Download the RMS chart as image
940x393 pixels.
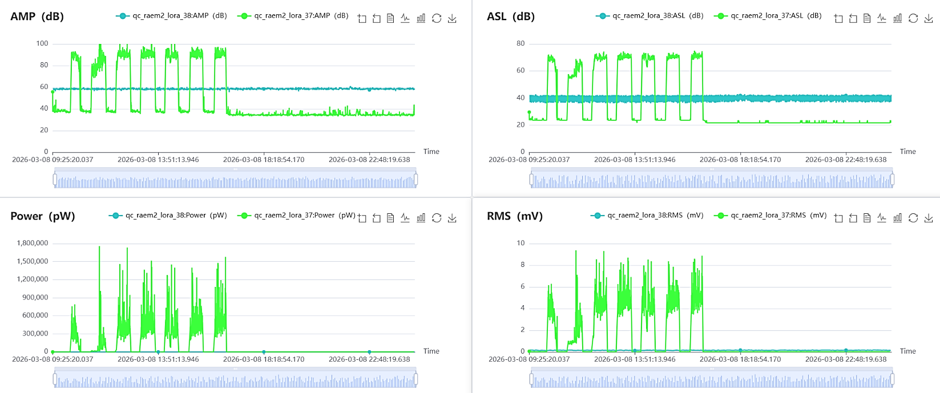click(929, 218)
